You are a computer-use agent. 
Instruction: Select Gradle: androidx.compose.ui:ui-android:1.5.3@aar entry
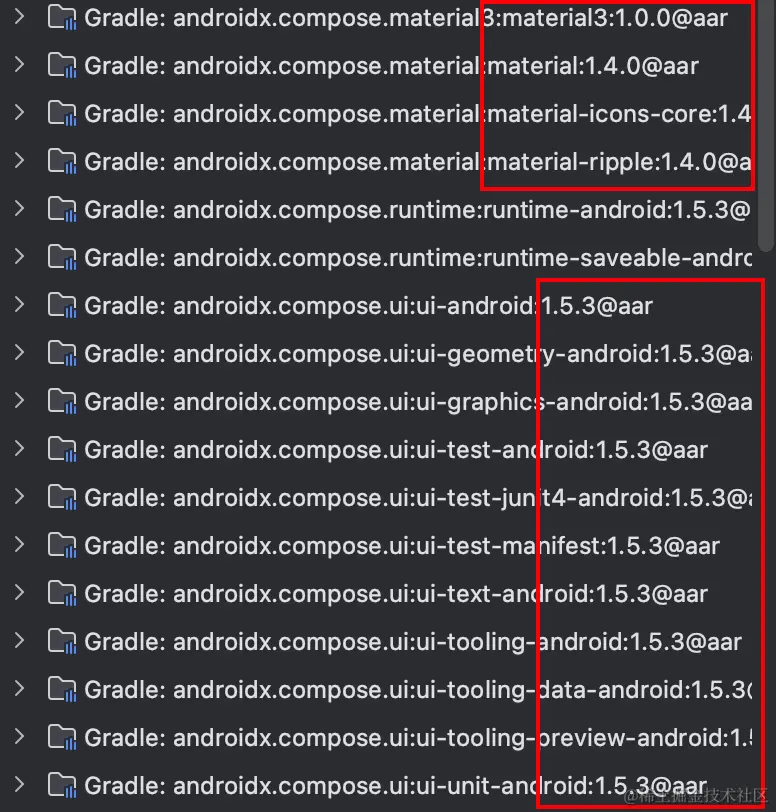click(x=368, y=307)
